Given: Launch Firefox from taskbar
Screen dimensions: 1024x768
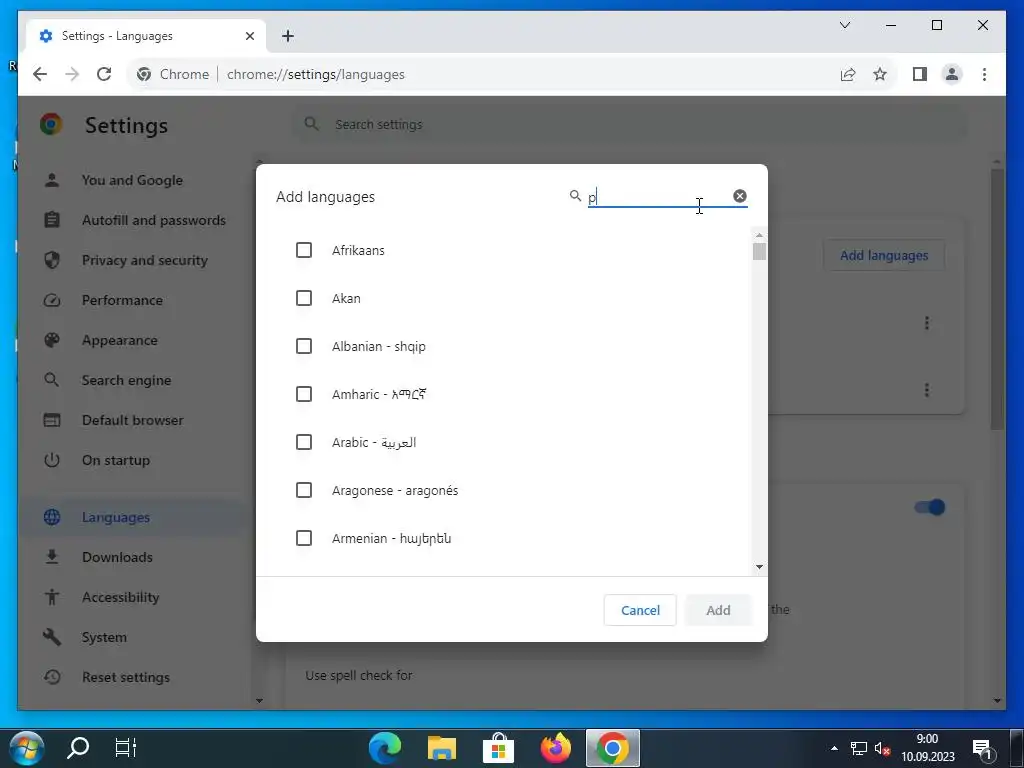Looking at the screenshot, I should [x=555, y=748].
